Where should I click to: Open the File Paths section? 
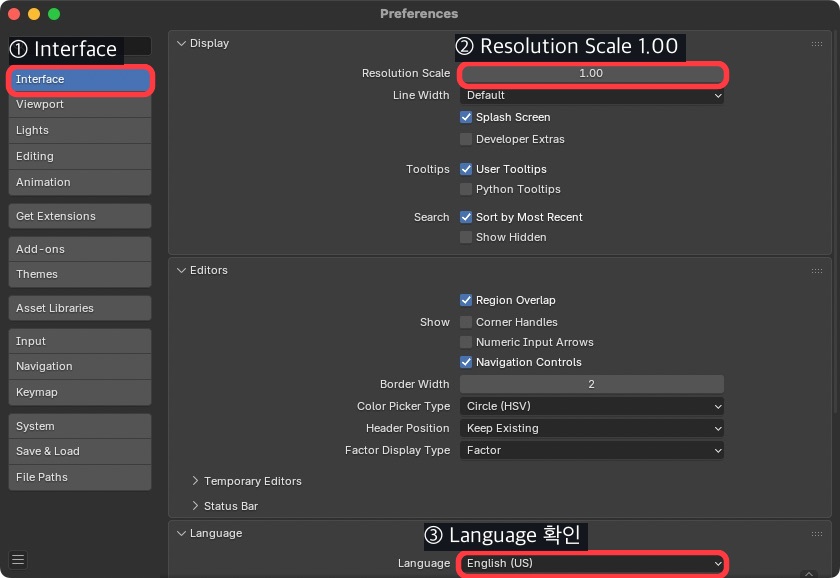click(x=80, y=477)
